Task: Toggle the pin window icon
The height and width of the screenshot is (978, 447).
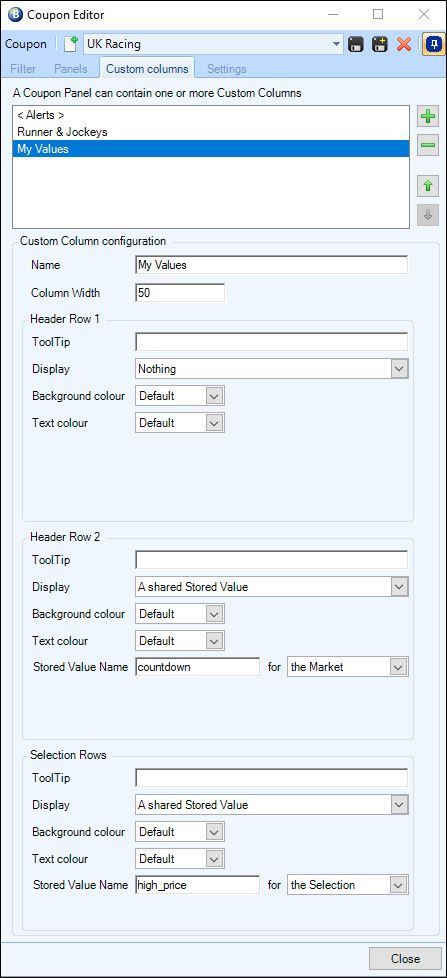Action: [433, 44]
